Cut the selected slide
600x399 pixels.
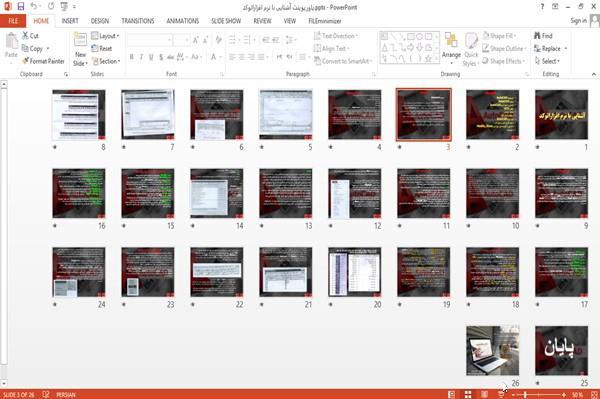(31, 36)
